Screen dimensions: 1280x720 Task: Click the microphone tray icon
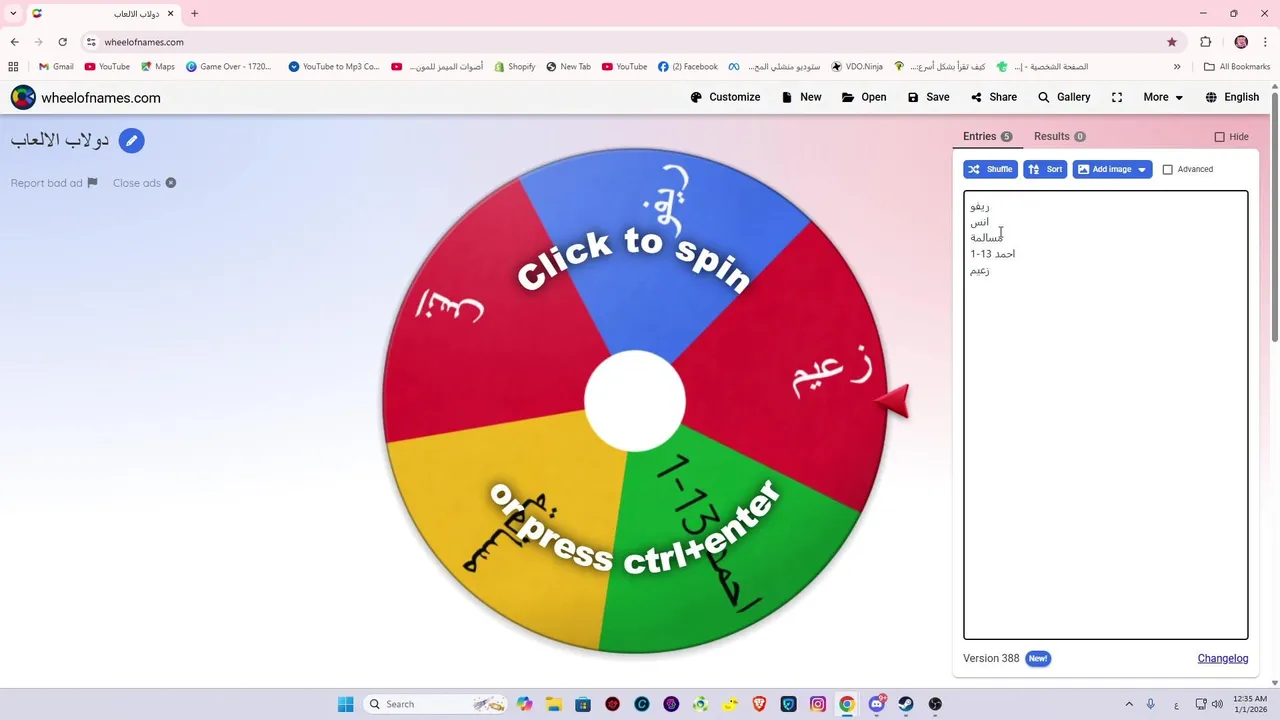(1152, 704)
